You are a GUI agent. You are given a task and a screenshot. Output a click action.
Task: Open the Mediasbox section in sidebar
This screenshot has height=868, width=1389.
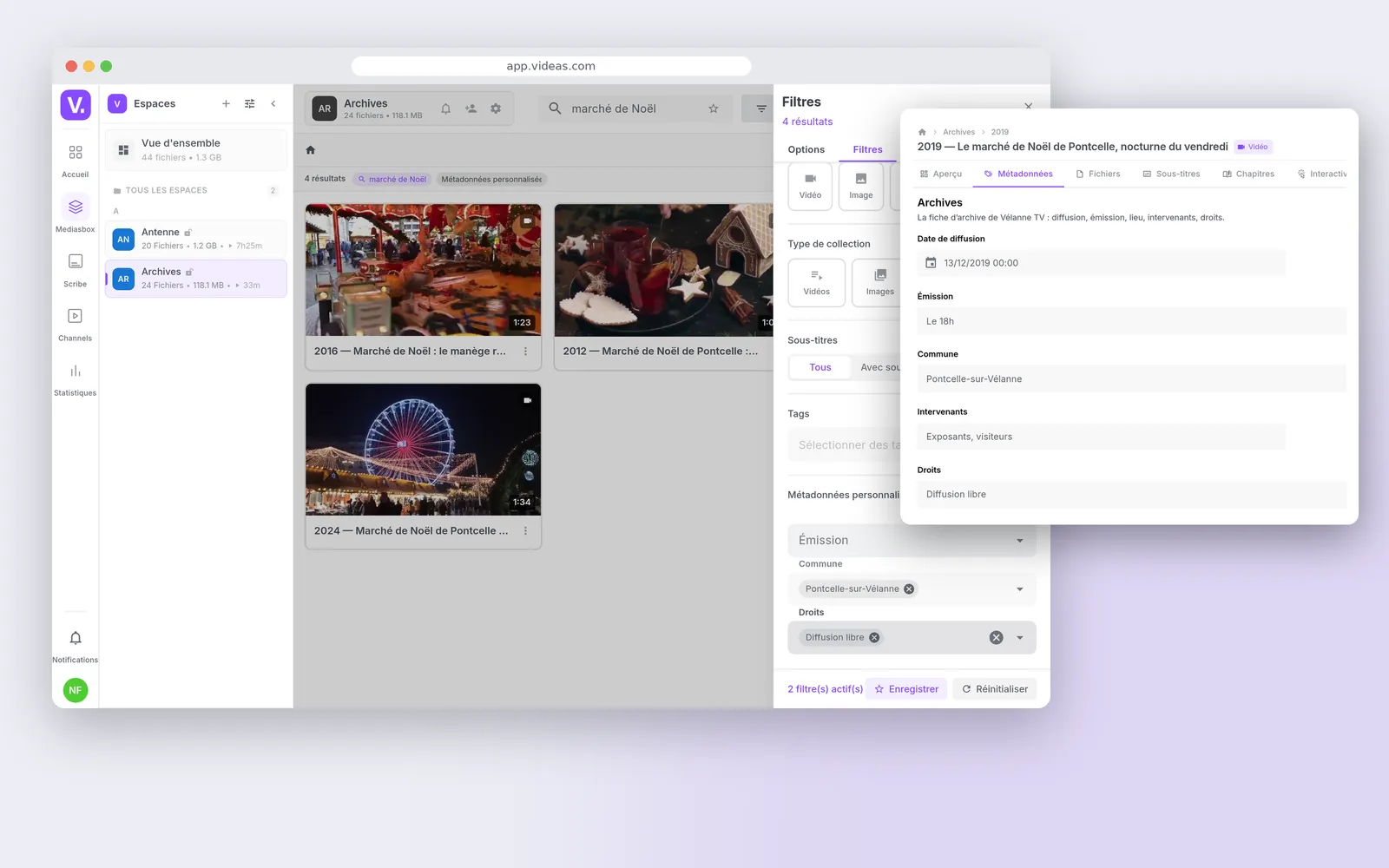(76, 214)
